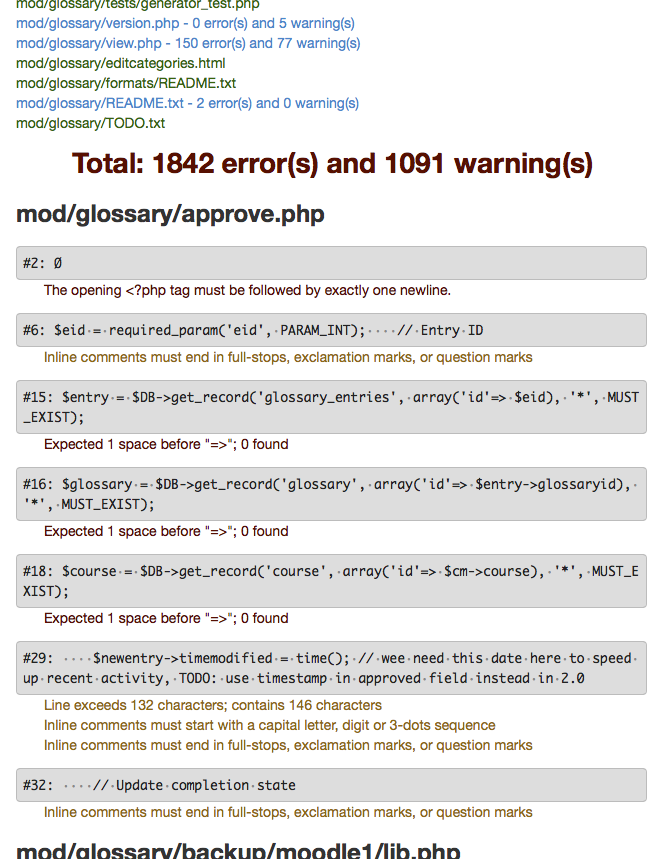Open mod/glossary/README.txt 2 errors link

coord(187,103)
